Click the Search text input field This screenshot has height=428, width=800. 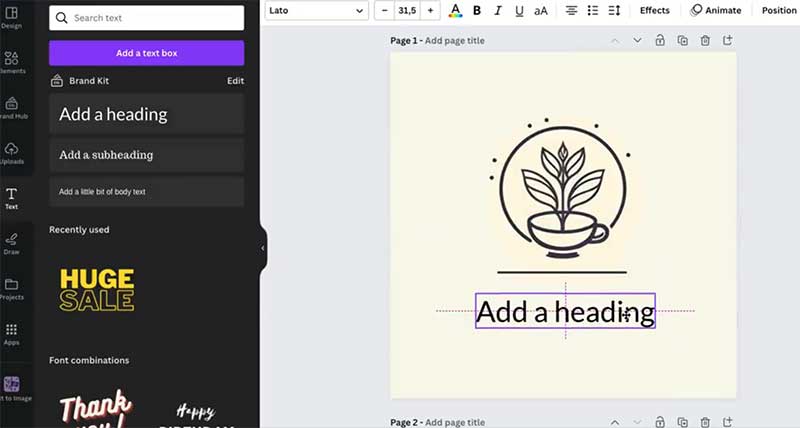click(146, 18)
